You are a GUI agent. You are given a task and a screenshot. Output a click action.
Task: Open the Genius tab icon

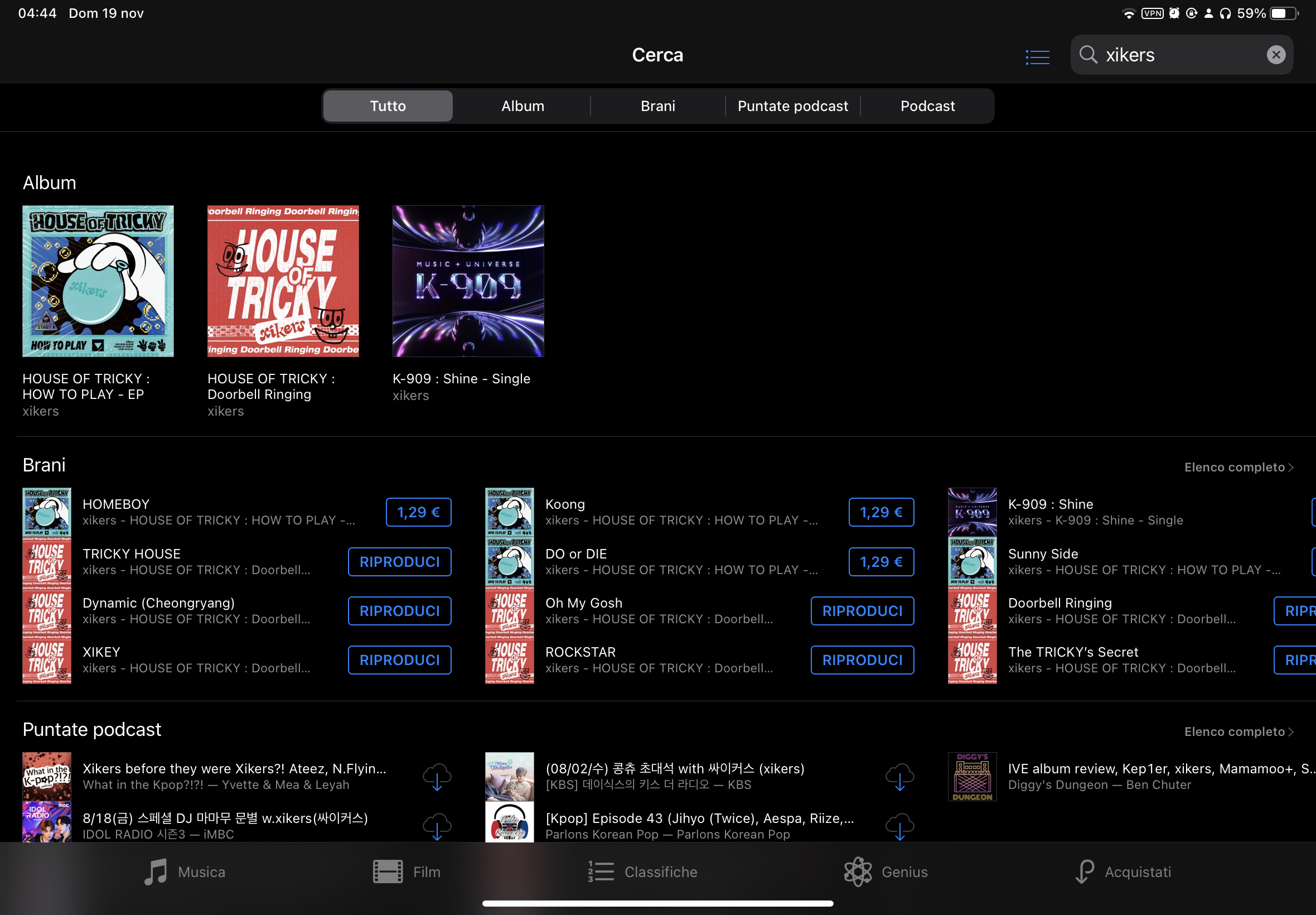click(857, 871)
